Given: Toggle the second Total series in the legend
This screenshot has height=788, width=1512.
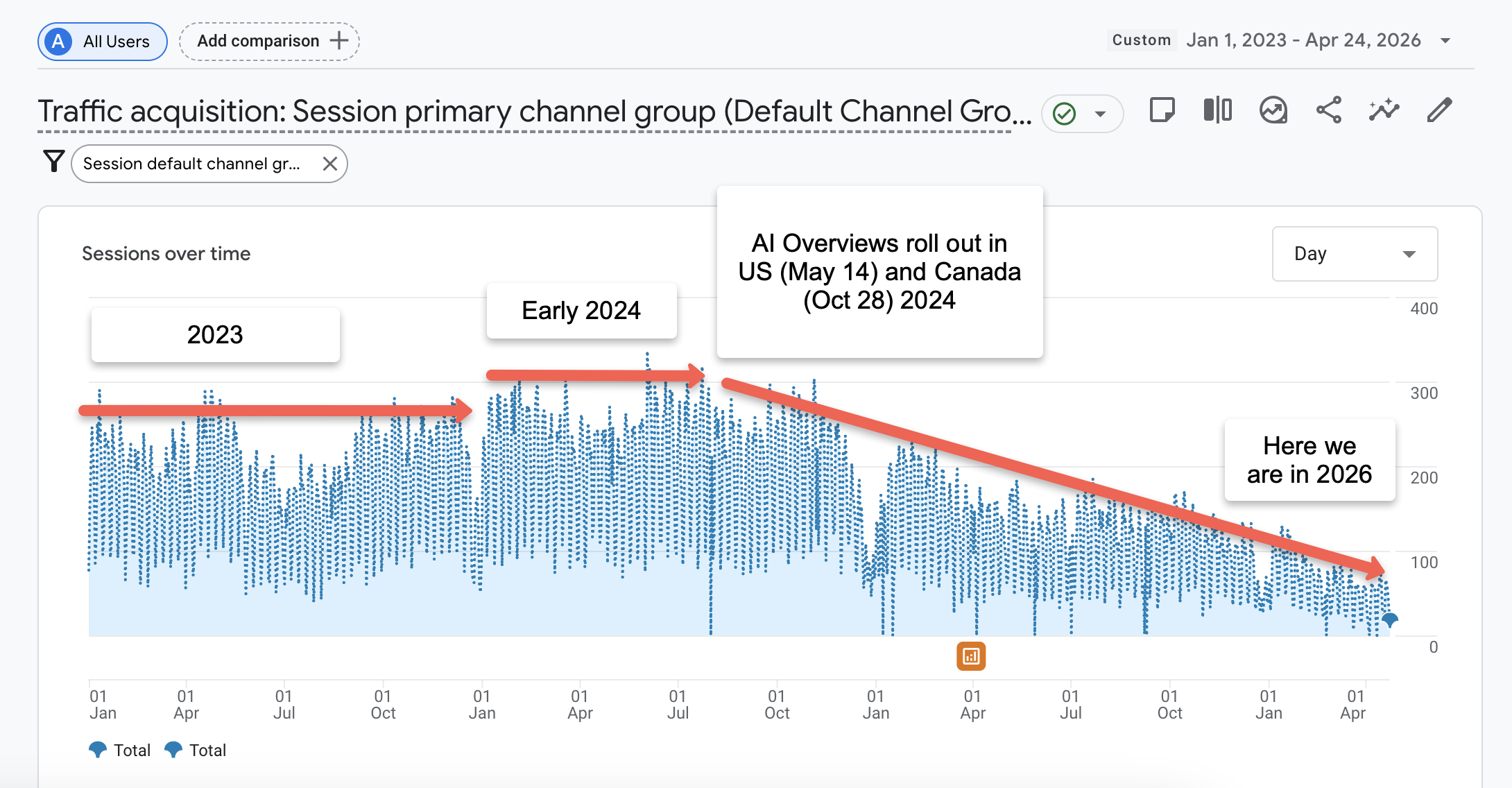Looking at the screenshot, I should (196, 750).
